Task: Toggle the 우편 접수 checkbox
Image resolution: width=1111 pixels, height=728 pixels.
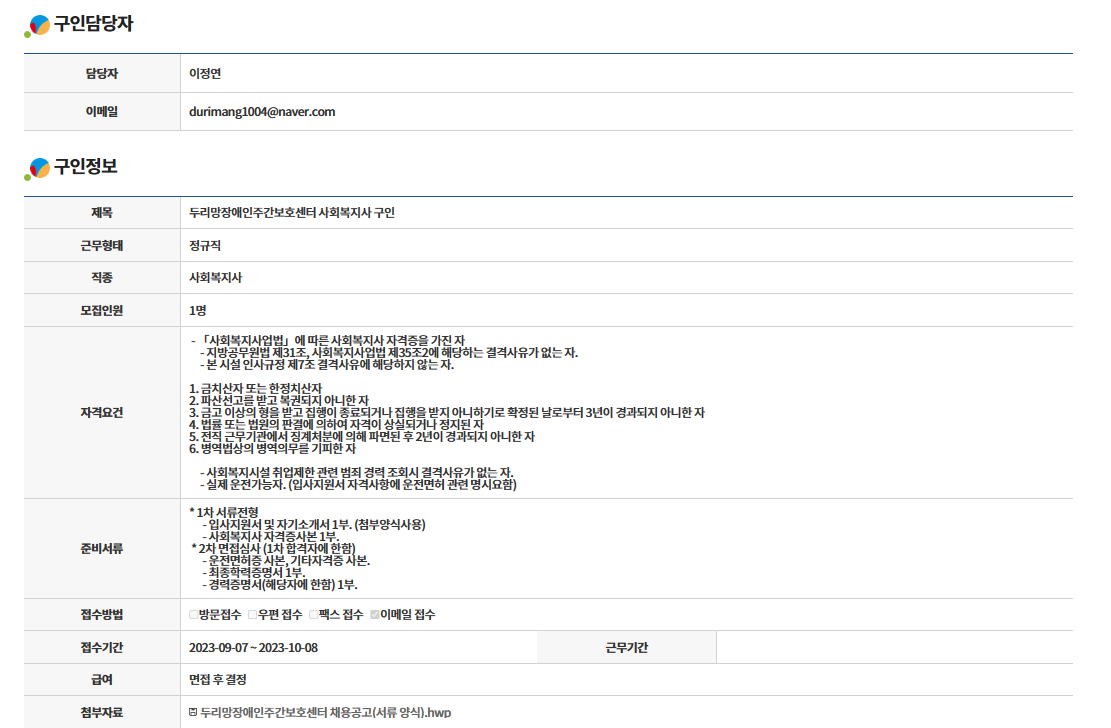Action: pos(254,615)
